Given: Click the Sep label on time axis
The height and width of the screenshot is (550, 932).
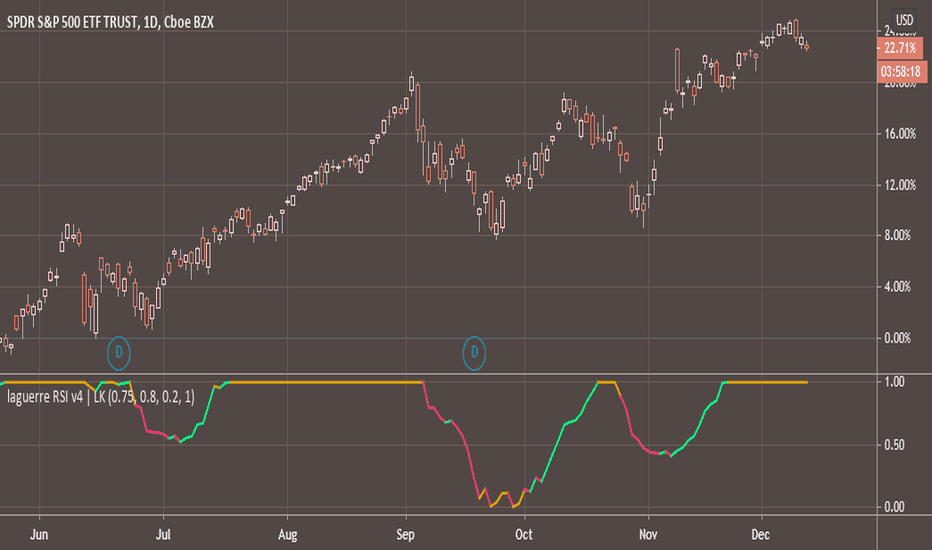Looking at the screenshot, I should [405, 535].
